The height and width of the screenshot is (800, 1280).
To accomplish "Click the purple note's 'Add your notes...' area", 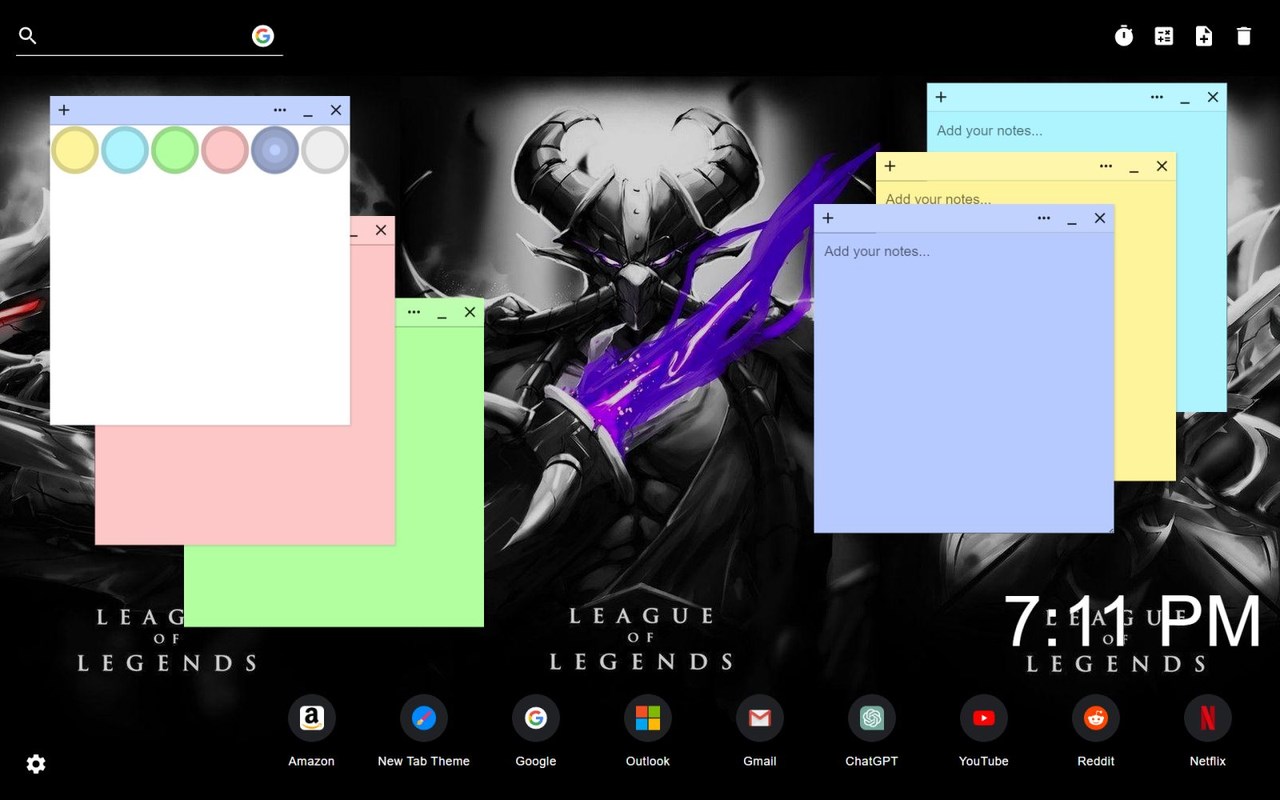I will (964, 382).
